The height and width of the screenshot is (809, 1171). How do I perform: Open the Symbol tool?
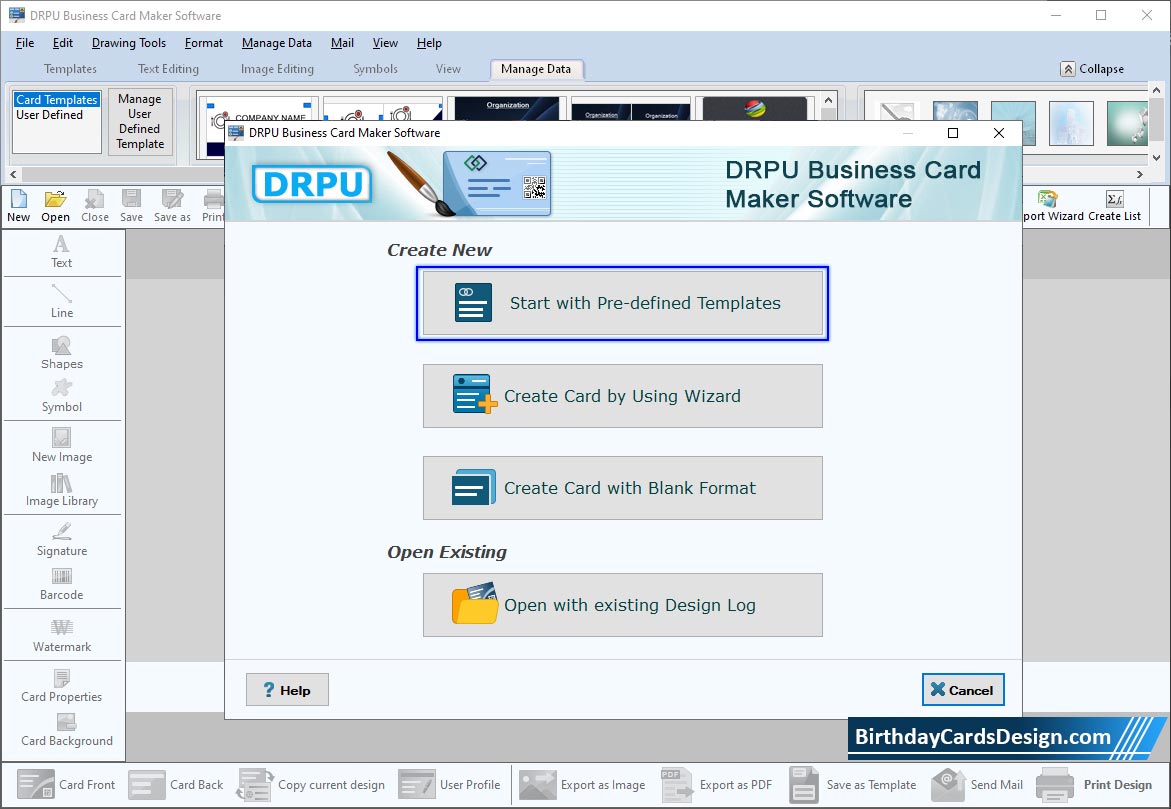pyautogui.click(x=61, y=396)
